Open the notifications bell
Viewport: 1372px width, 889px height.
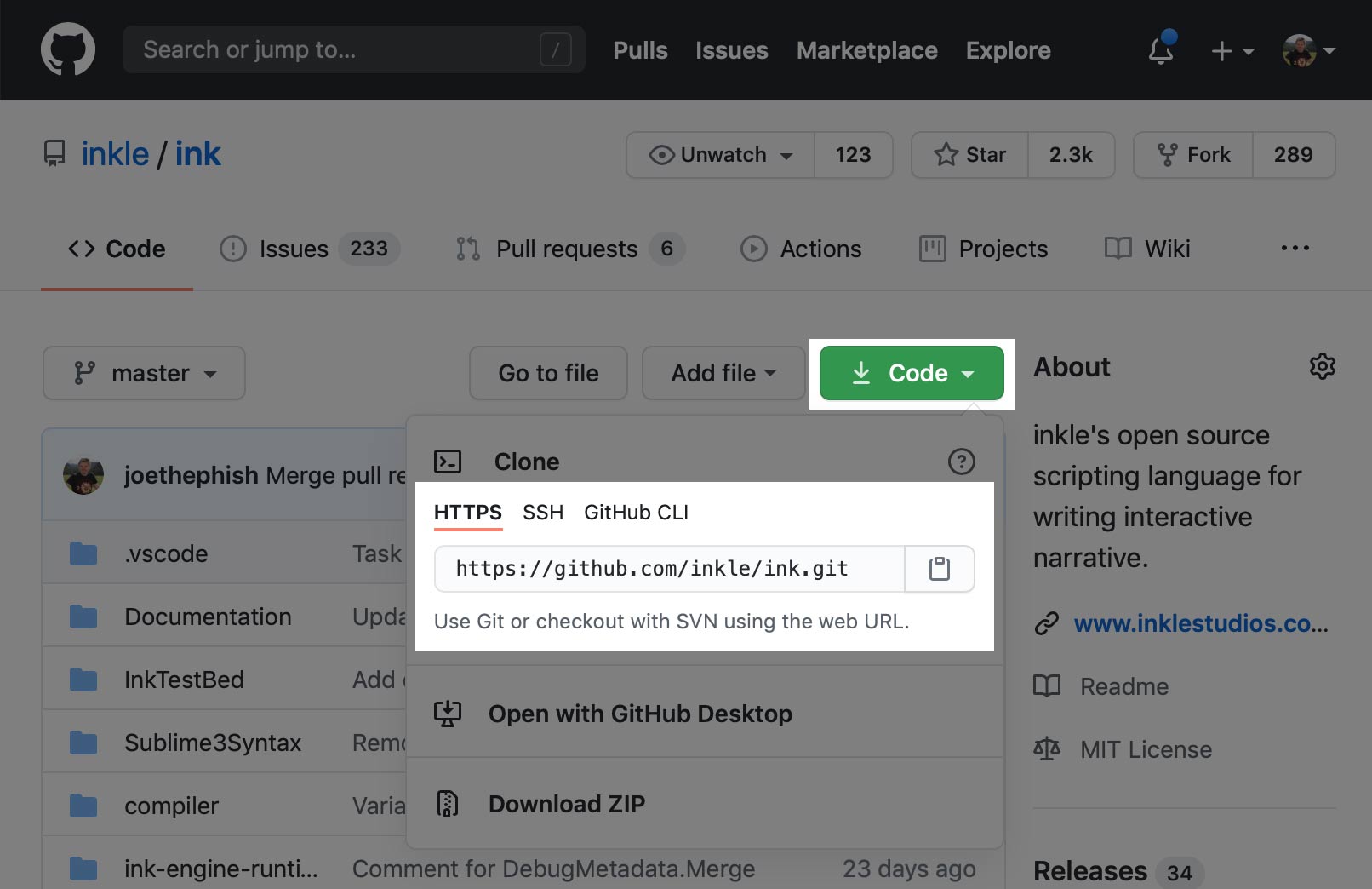point(1161,49)
